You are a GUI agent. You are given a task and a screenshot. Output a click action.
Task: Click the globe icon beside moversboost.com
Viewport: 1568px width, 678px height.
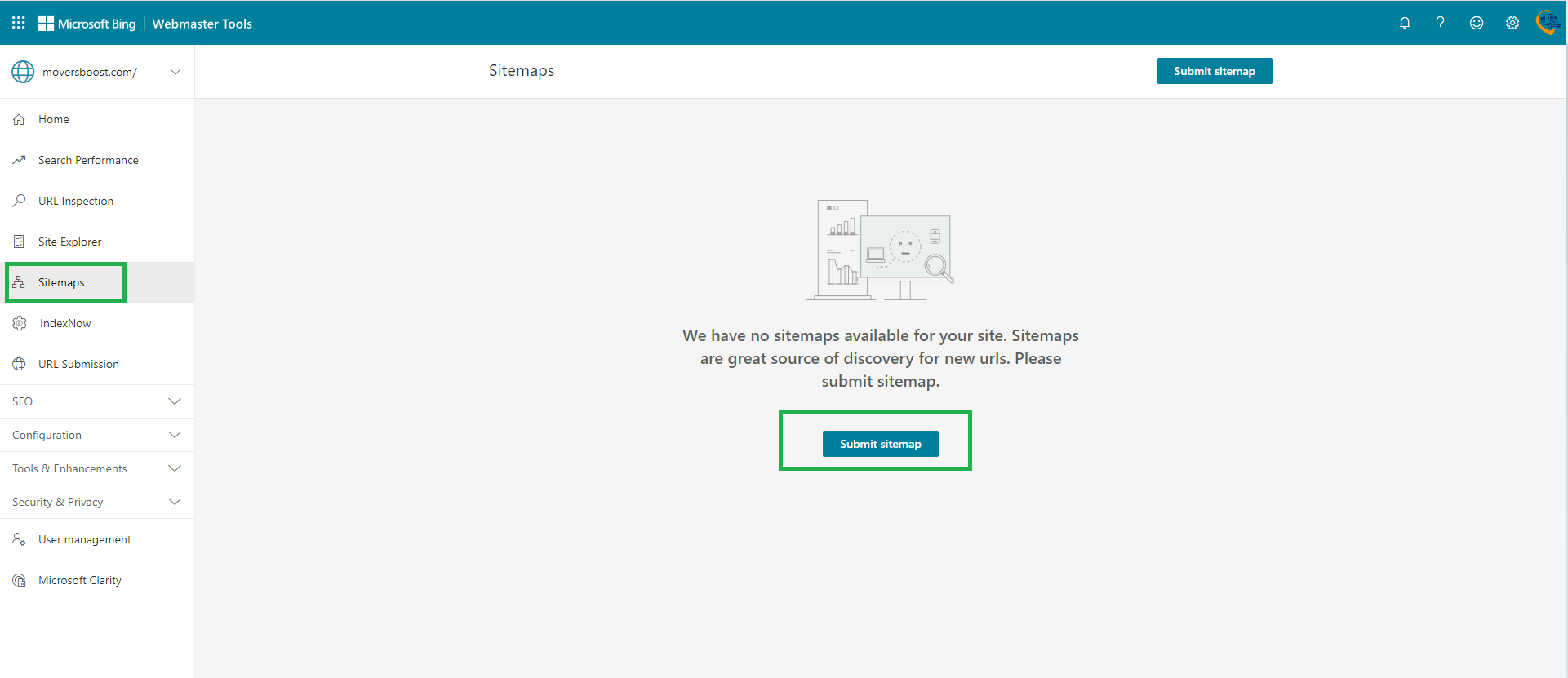[23, 72]
